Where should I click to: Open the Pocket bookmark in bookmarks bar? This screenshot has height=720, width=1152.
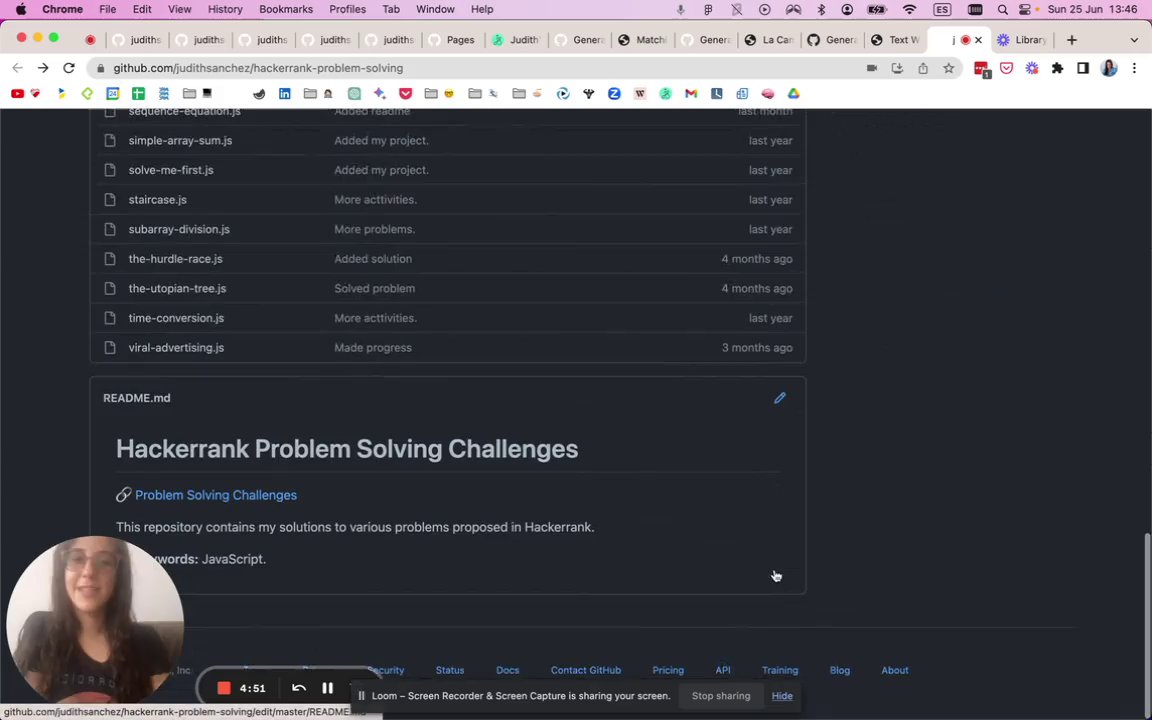[x=406, y=93]
